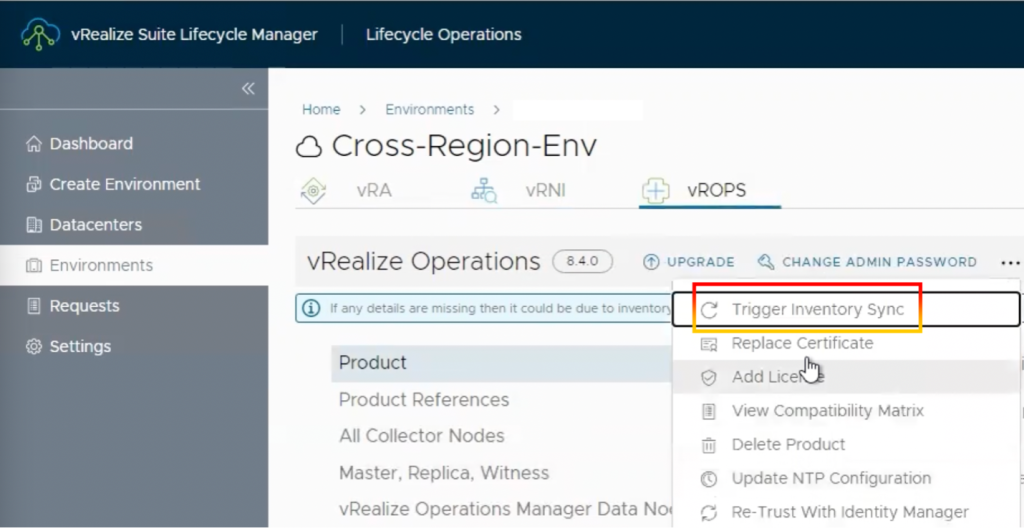Open the three-dot more actions menu
Image resolution: width=1024 pixels, height=531 pixels.
(1010, 263)
